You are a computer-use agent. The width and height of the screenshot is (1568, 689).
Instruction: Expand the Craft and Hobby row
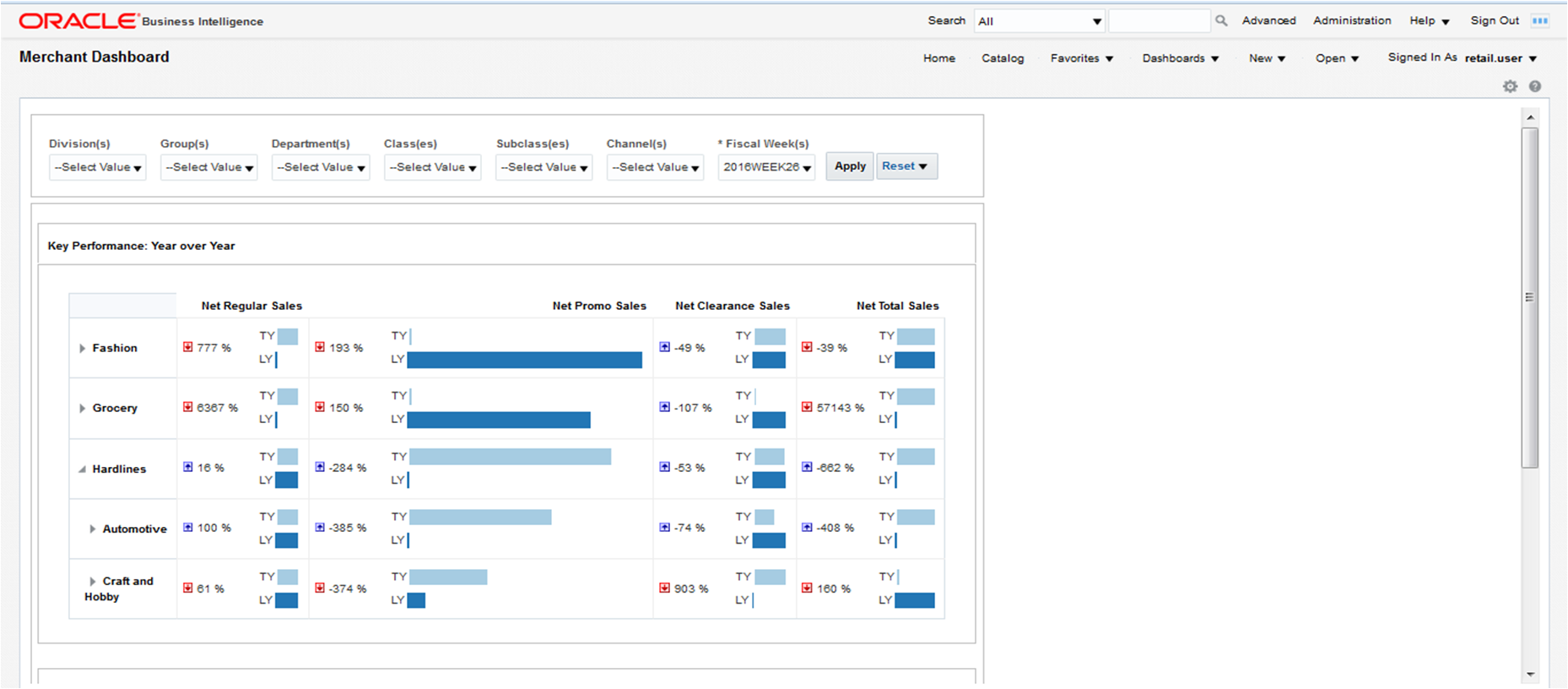[x=92, y=581]
